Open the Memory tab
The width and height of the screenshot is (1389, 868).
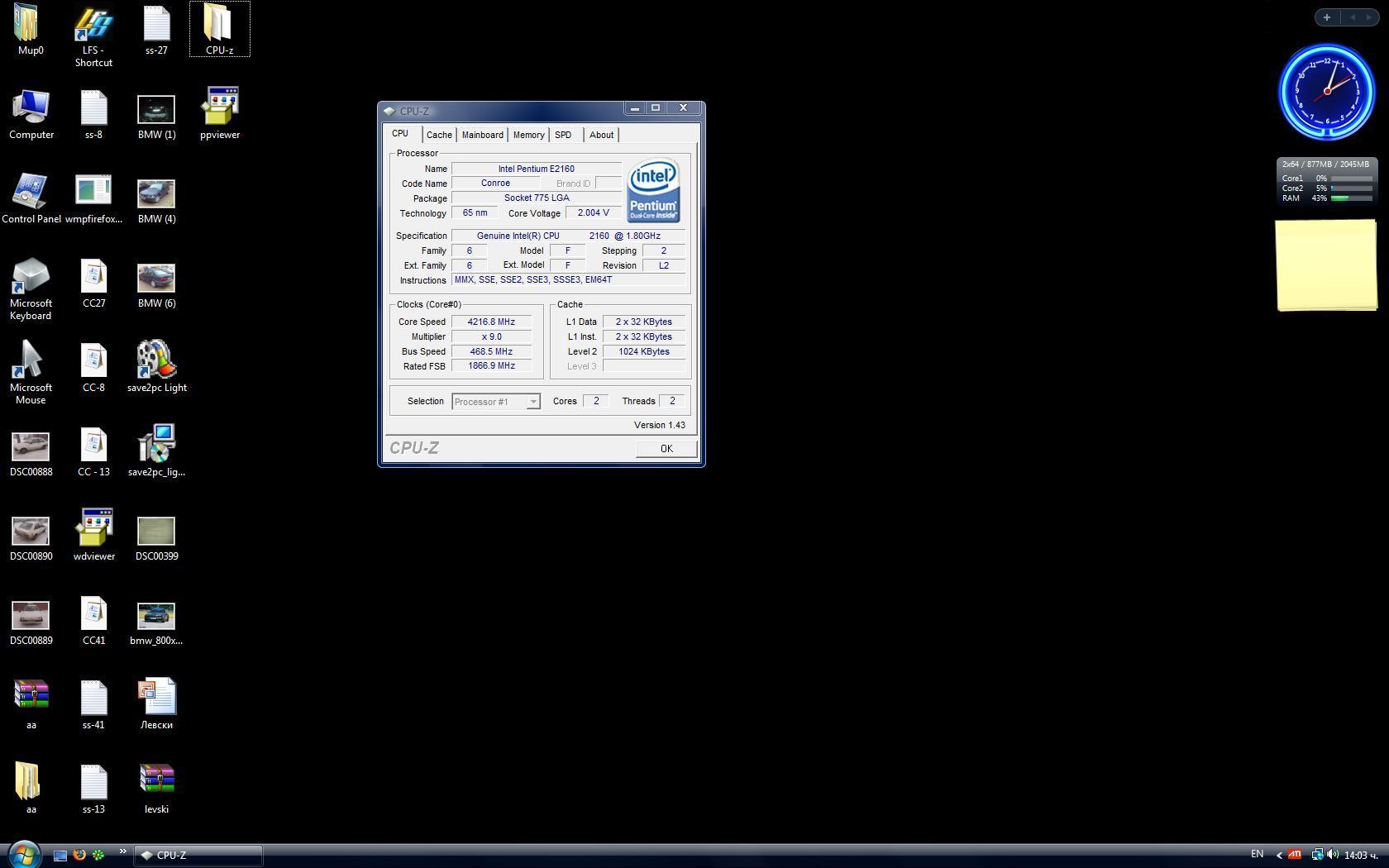click(x=528, y=135)
